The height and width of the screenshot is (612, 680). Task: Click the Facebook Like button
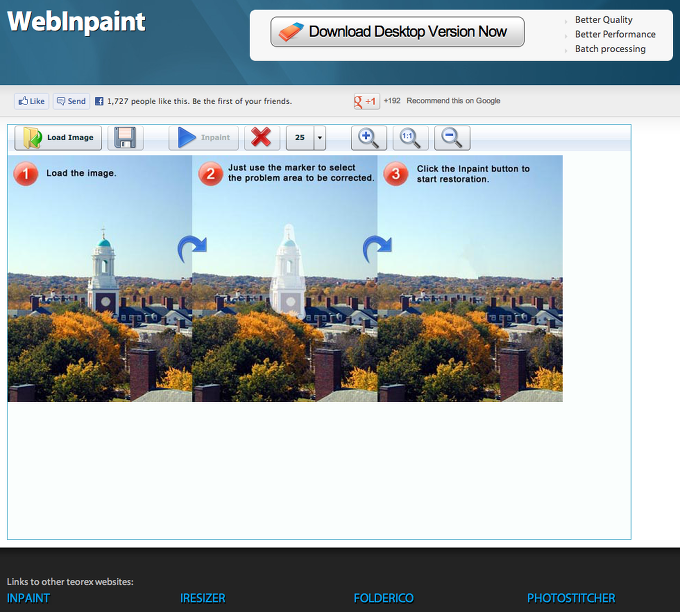click(32, 101)
